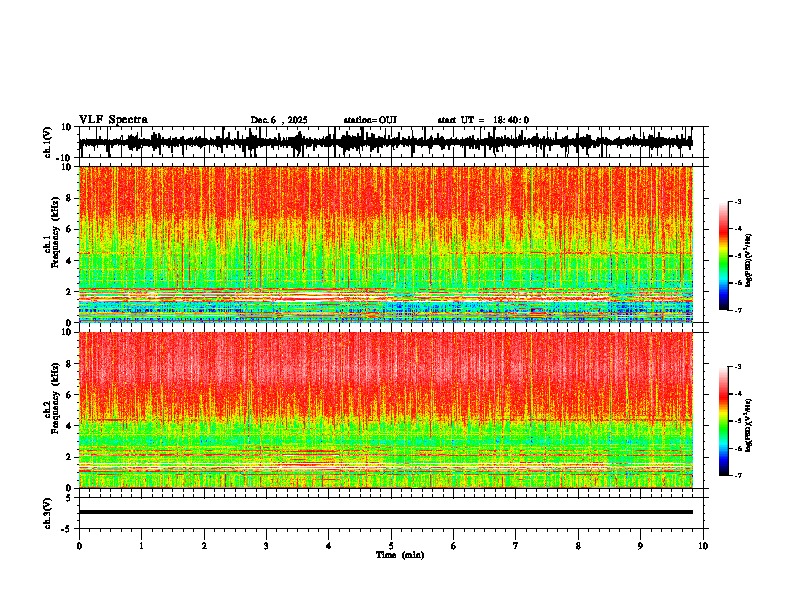
Task: Click the '7' tick on the time axis
Action: 516,546
